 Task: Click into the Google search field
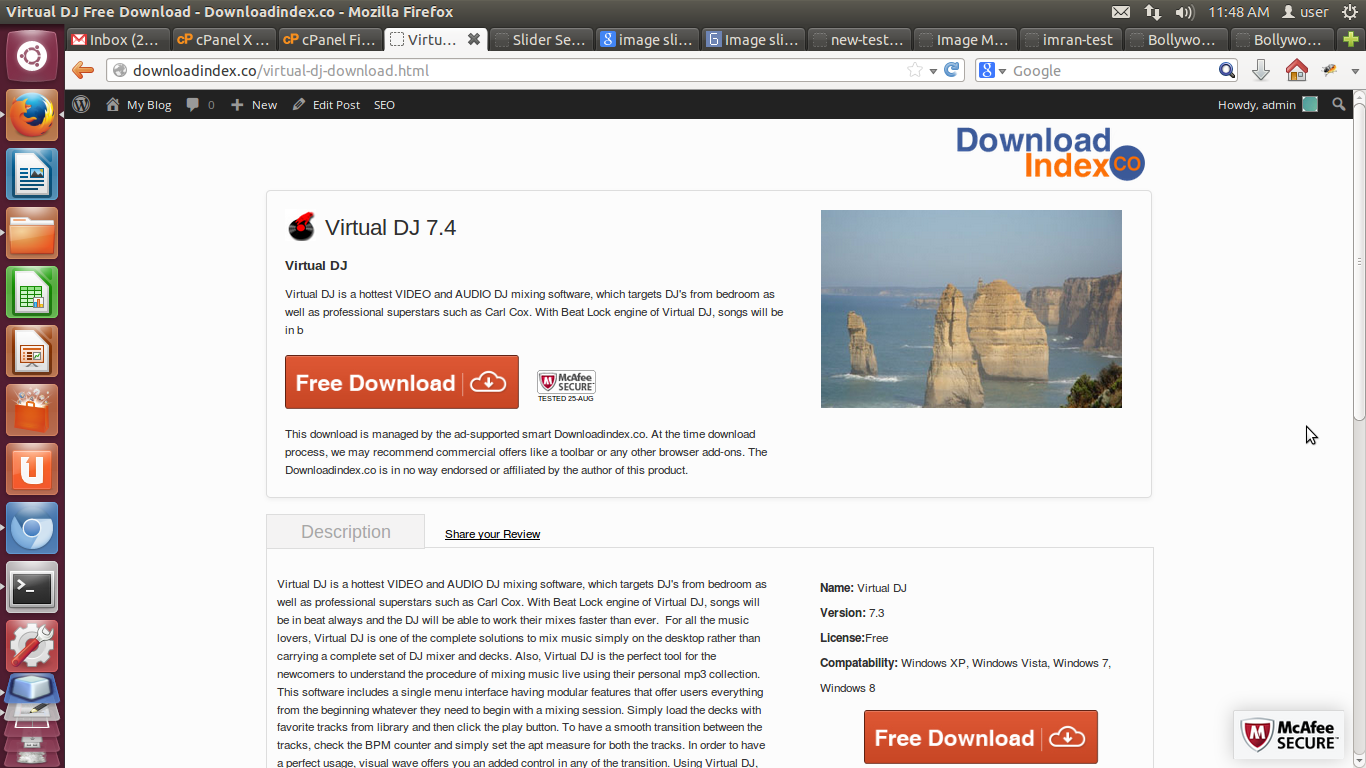pos(1112,70)
